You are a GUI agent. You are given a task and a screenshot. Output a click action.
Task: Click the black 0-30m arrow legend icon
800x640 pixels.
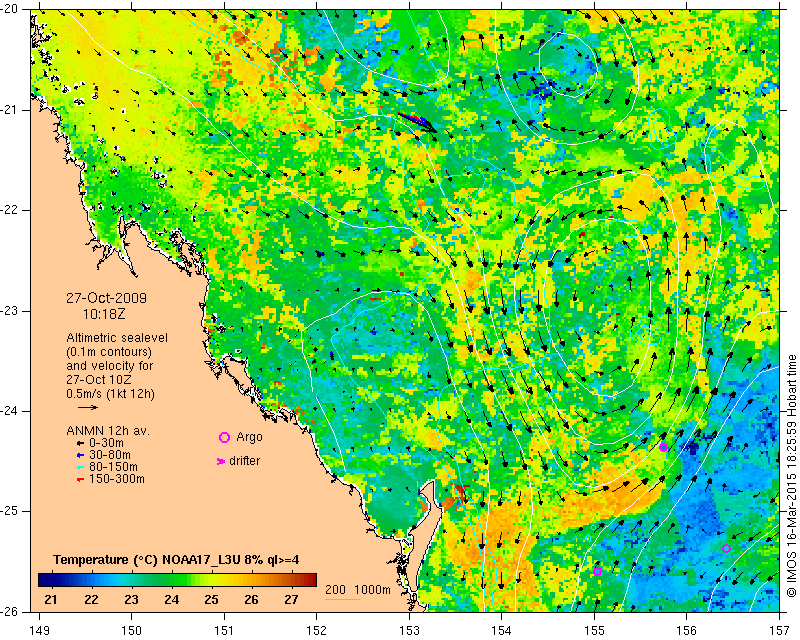80,443
